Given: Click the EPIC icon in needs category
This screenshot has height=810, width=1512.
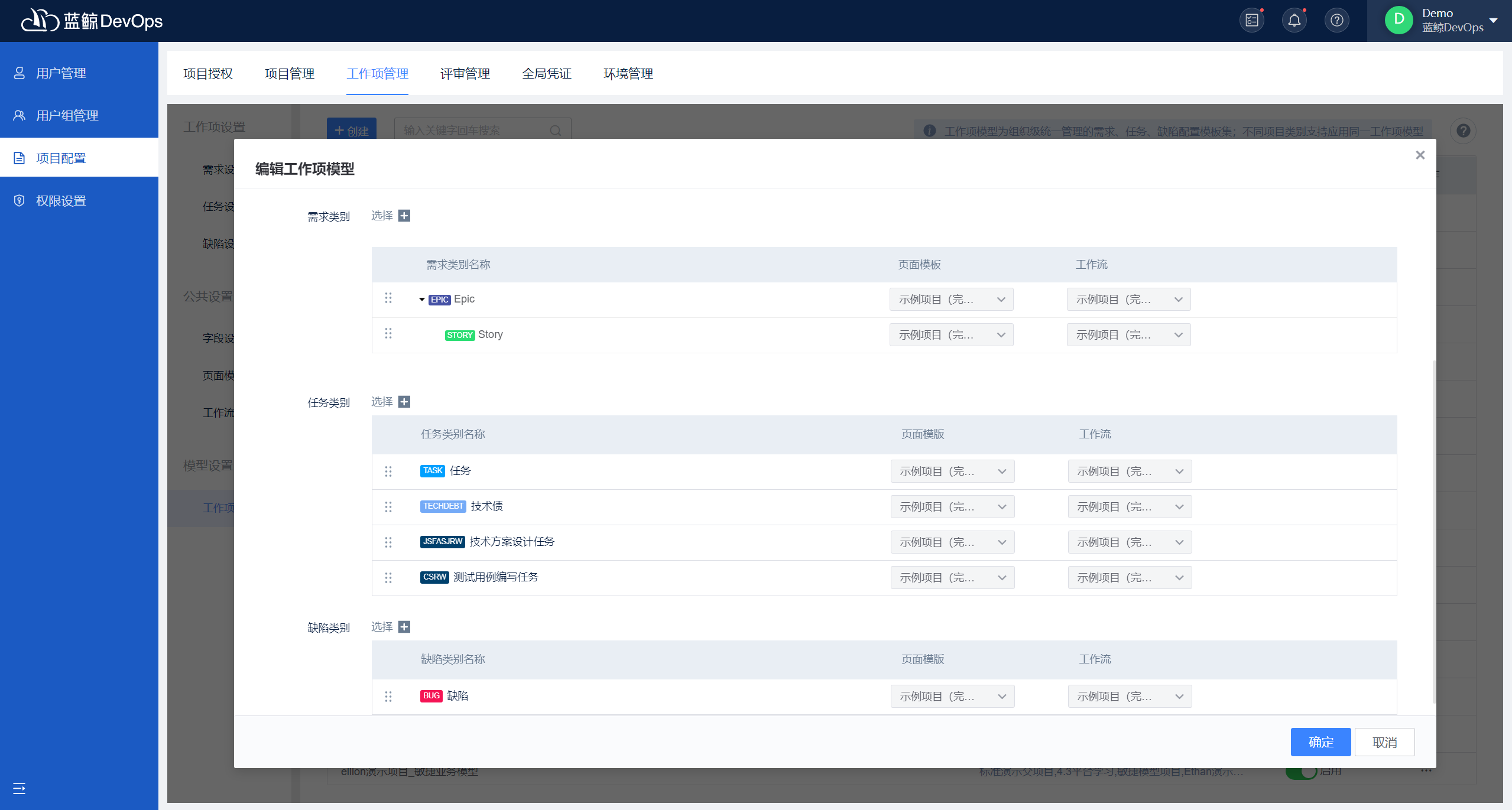Looking at the screenshot, I should [438, 299].
